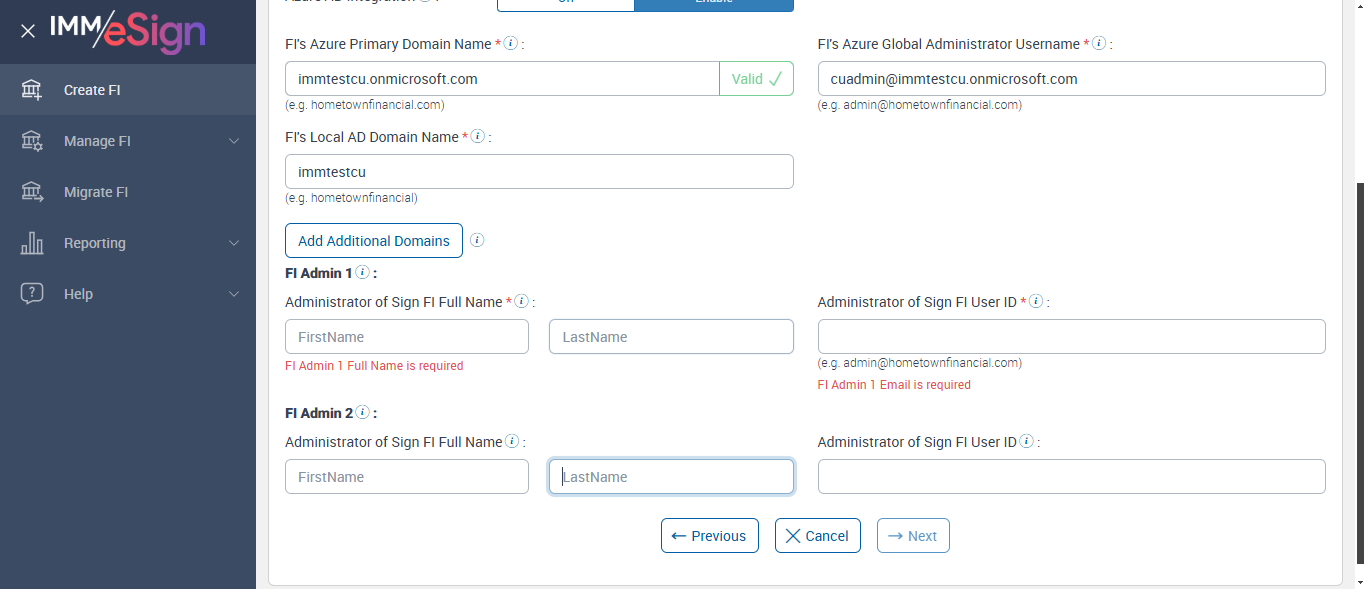Click info icon beside Azure Global Administrator Username
Image resolution: width=1366 pixels, height=589 pixels.
click(1099, 43)
